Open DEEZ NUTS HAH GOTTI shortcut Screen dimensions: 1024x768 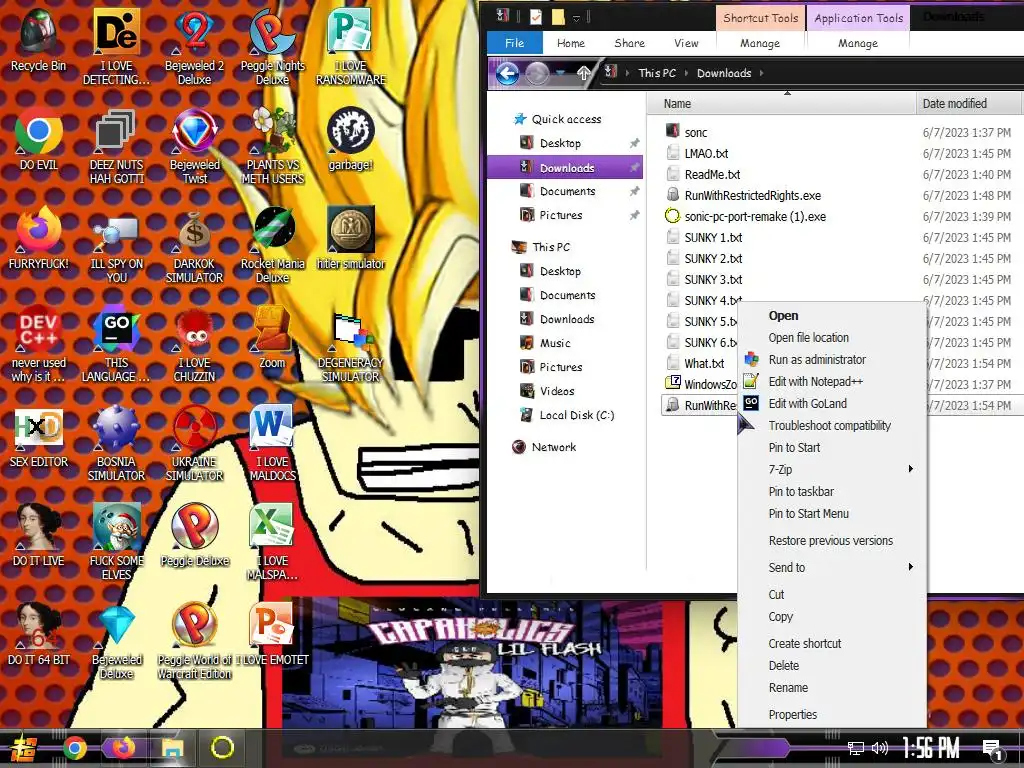tap(116, 145)
